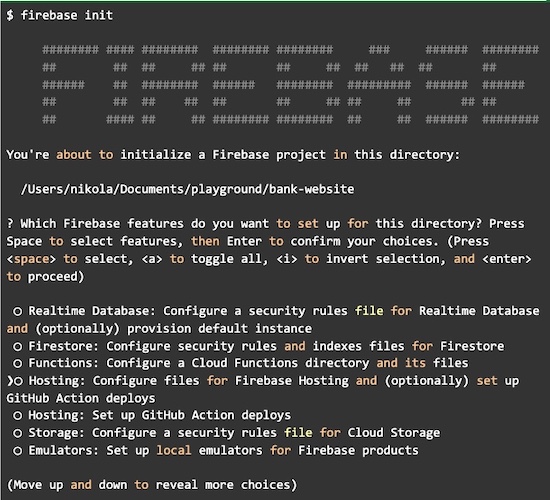Click the question mark prompt symbol
The image size is (550, 500).
(10, 224)
